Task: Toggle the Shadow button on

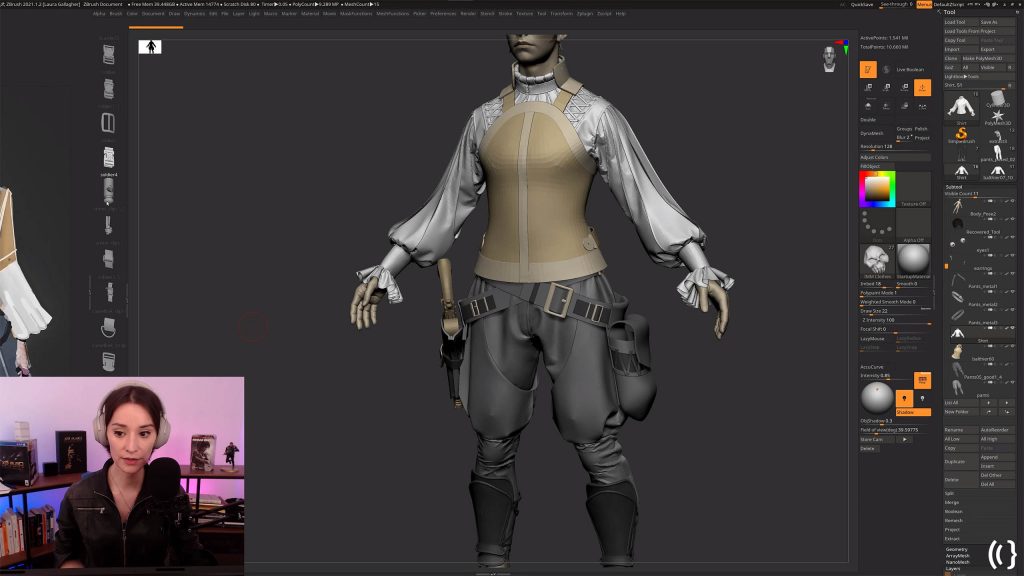Action: [x=913, y=412]
